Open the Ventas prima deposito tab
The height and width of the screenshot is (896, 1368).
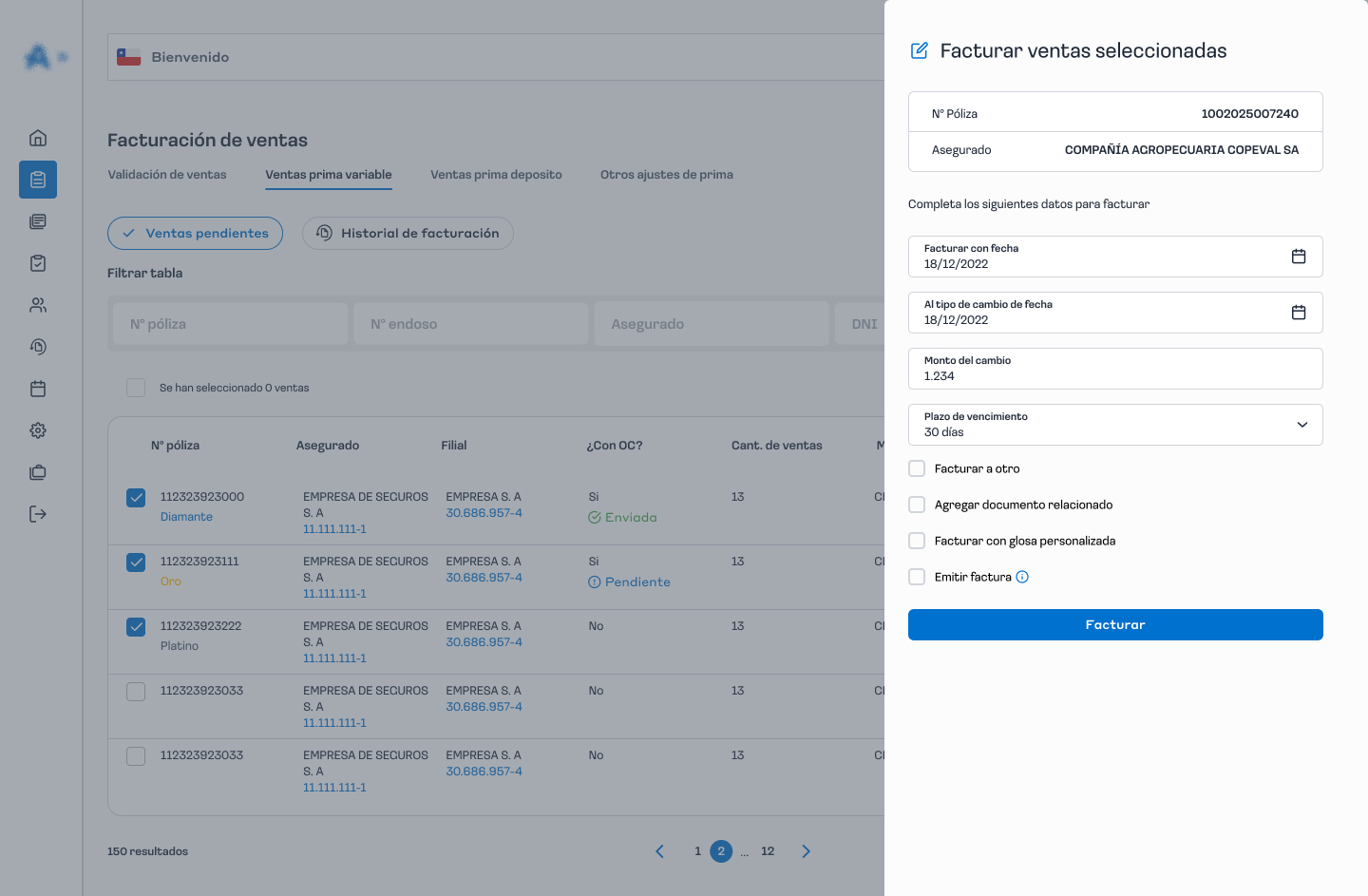pyautogui.click(x=496, y=175)
